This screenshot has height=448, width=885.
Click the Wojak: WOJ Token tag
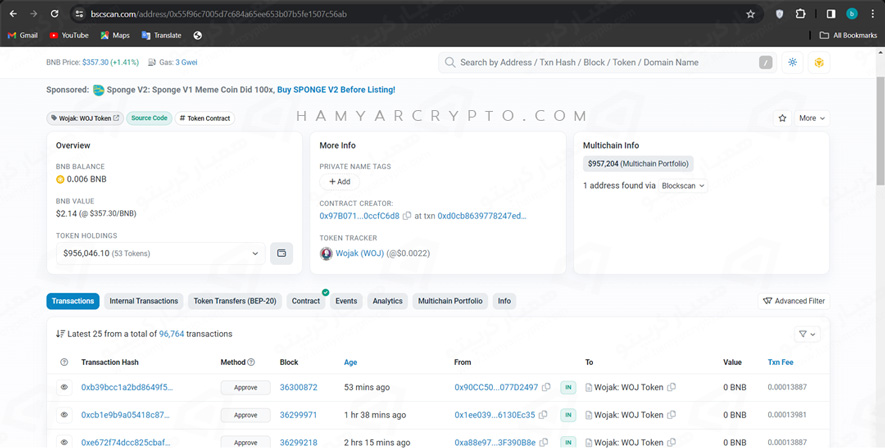[85, 118]
